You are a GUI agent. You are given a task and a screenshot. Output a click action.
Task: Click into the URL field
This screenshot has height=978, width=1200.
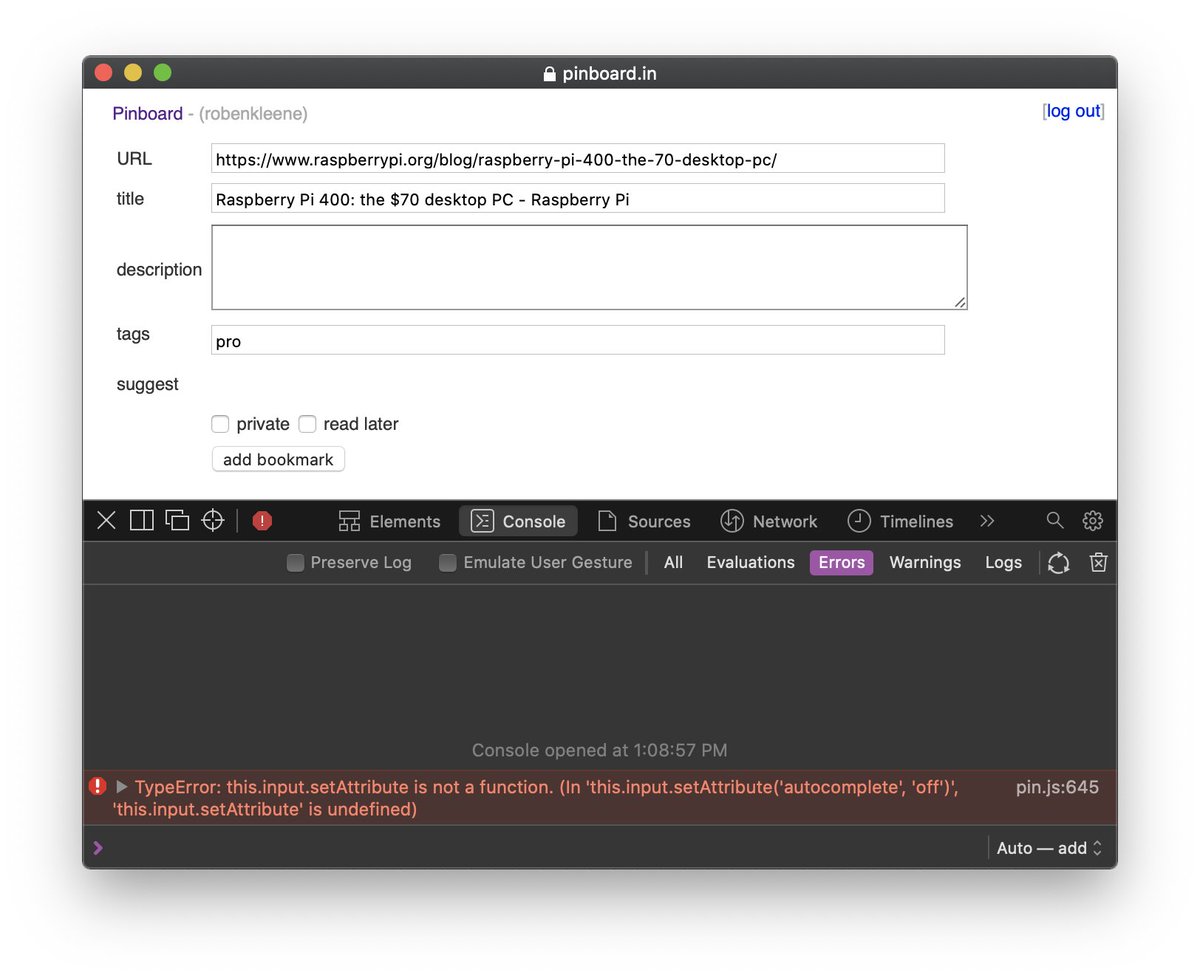578,159
